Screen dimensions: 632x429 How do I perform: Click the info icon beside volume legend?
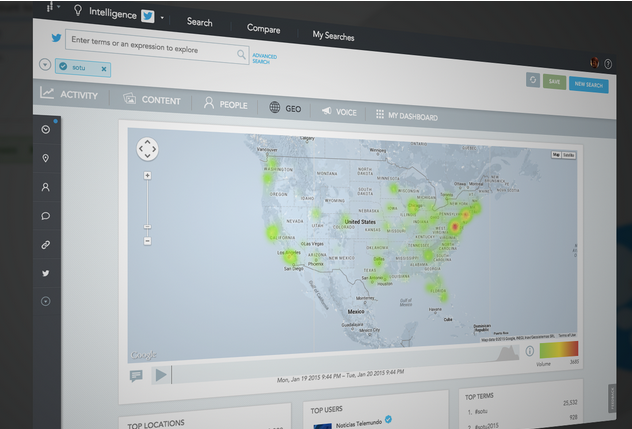(x=530, y=351)
